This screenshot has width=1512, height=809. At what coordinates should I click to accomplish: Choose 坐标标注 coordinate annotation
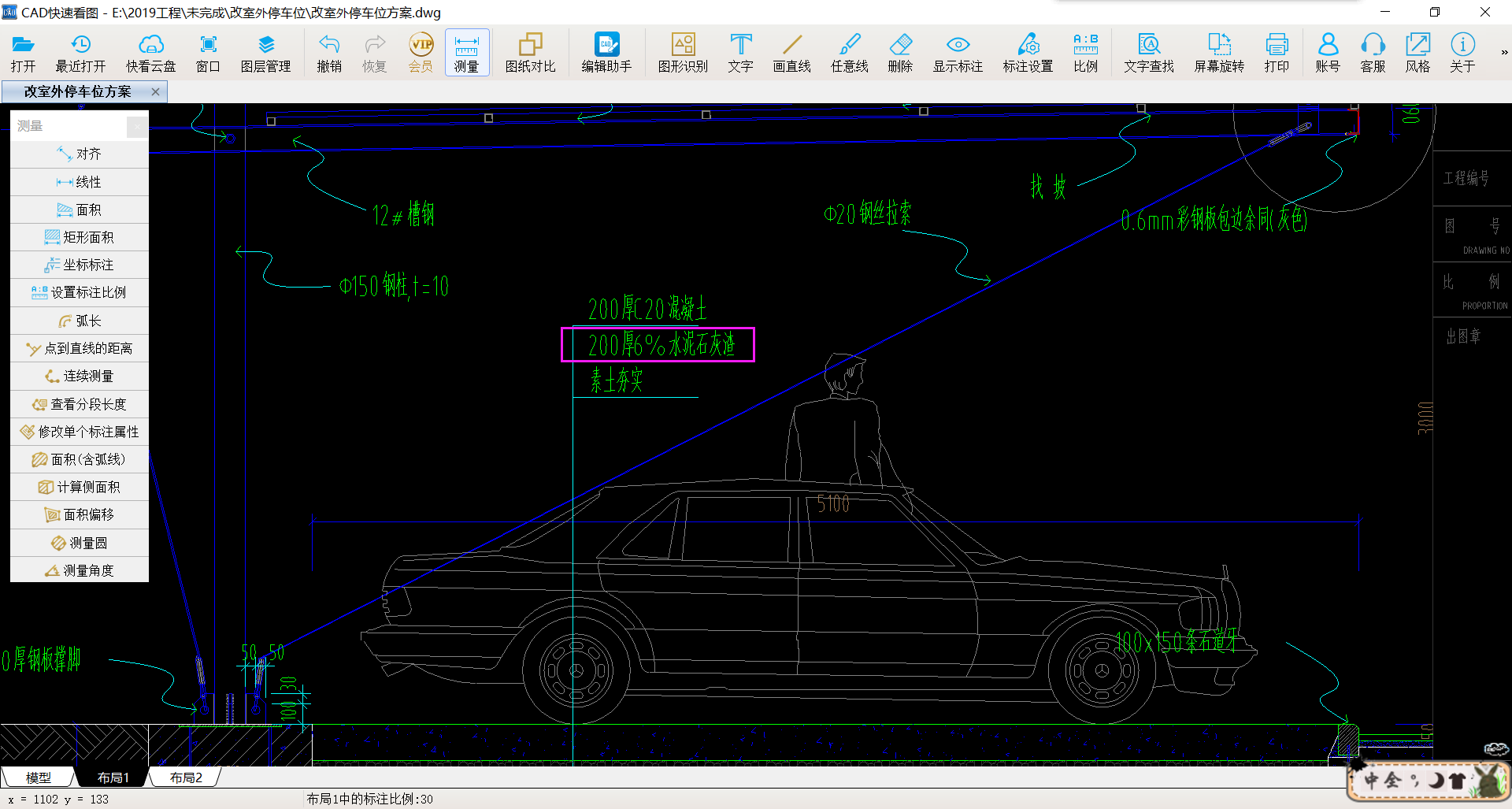tap(80, 265)
